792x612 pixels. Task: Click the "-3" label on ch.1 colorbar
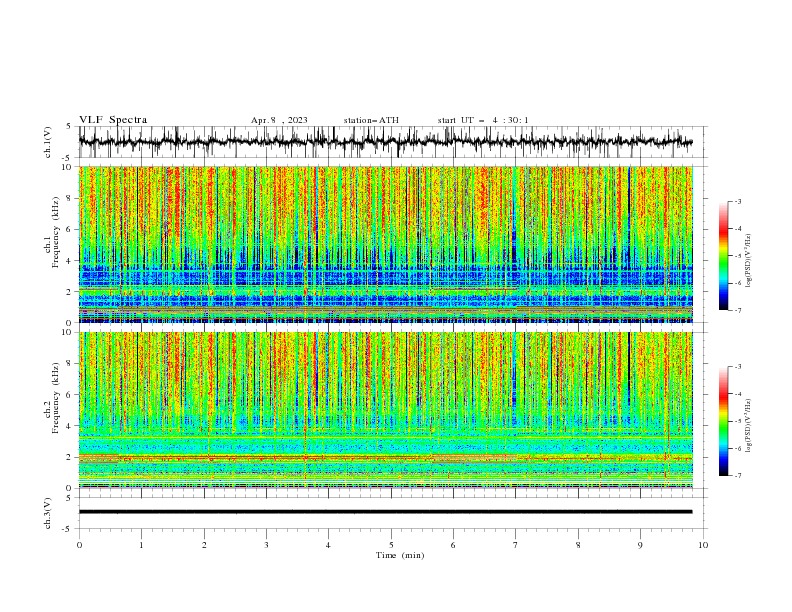738,201
